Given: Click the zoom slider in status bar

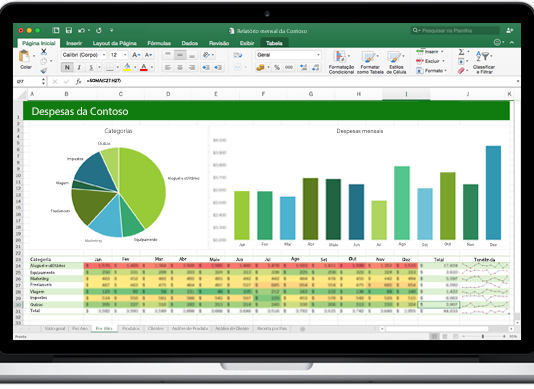Looking at the screenshot, I should point(483,336).
